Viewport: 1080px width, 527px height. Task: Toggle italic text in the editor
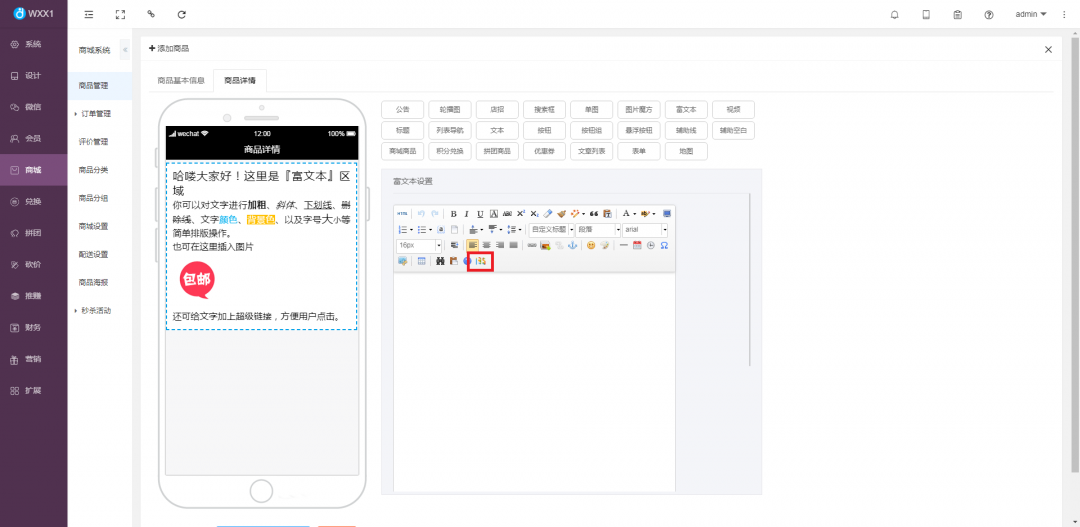tap(466, 214)
